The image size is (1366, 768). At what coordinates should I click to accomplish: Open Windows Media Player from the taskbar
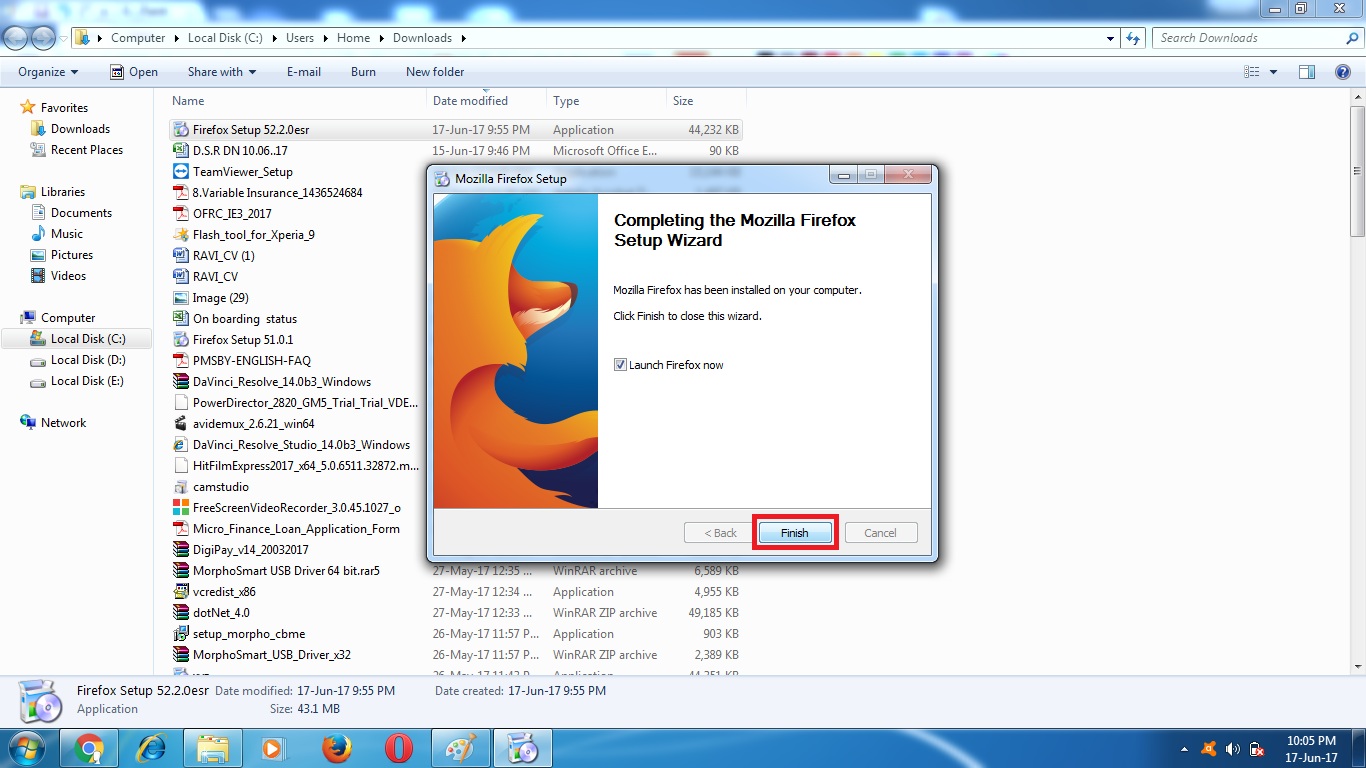pyautogui.click(x=273, y=748)
